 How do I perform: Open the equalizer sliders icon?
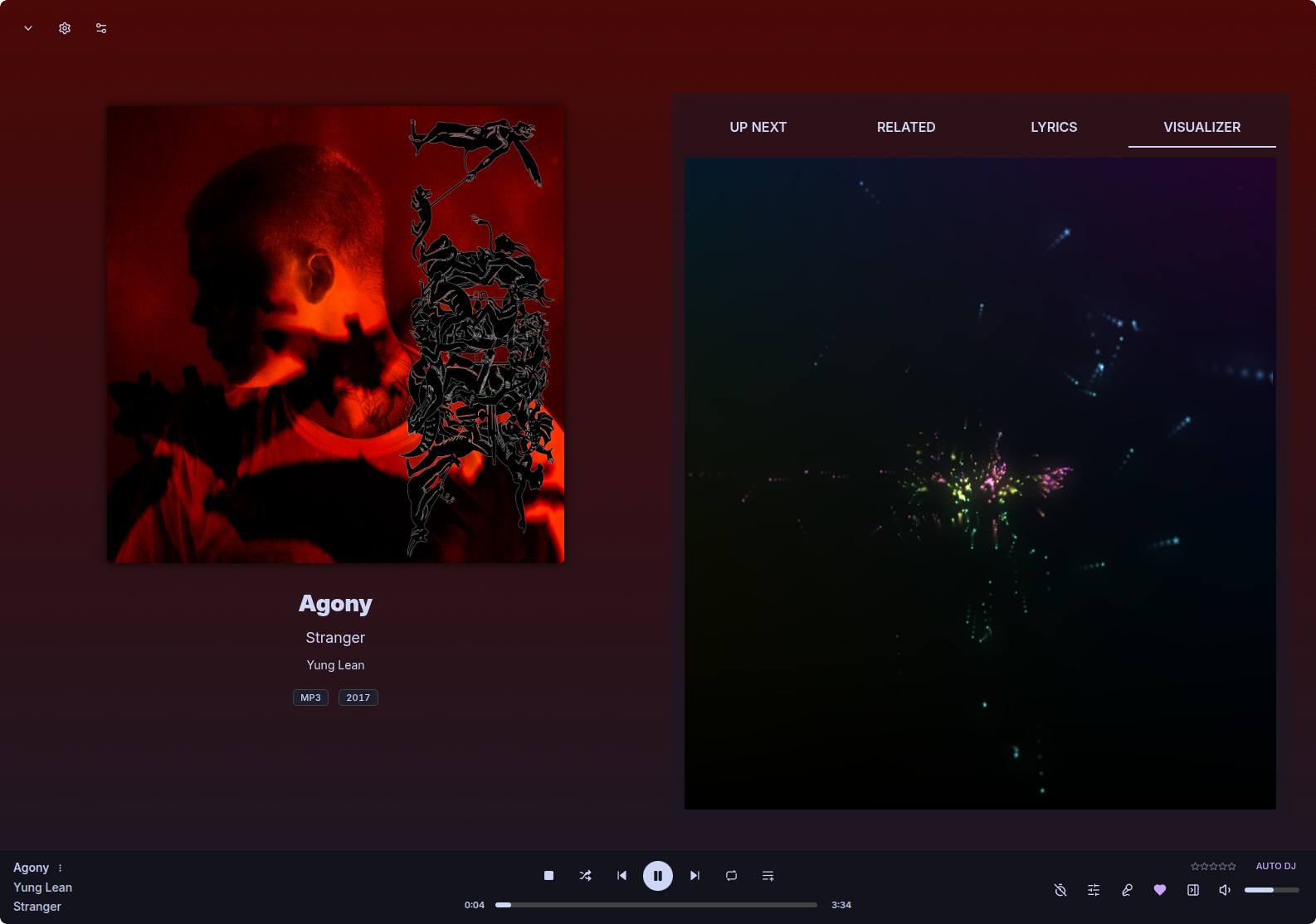(1094, 890)
